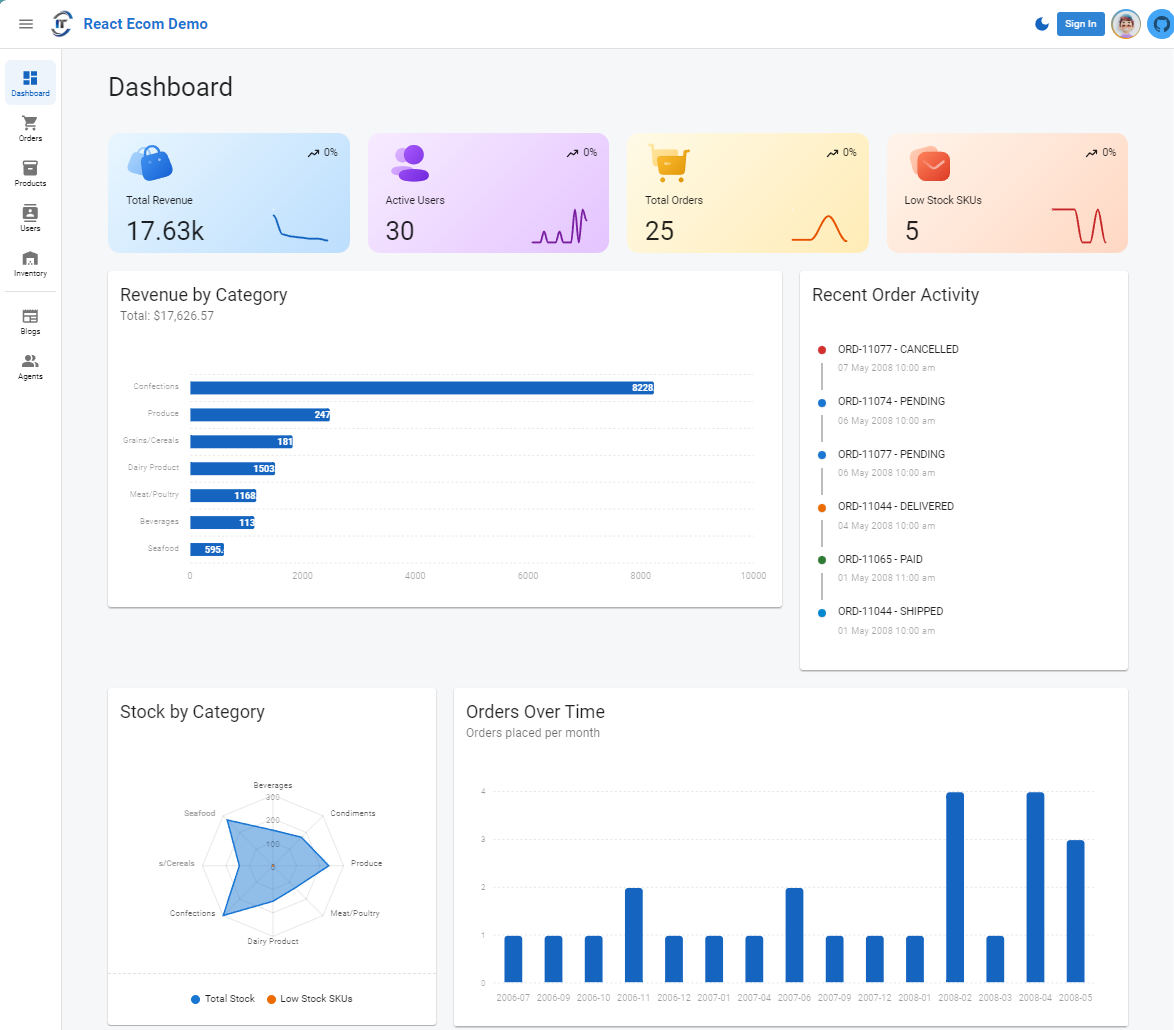Image resolution: width=1174 pixels, height=1030 pixels.
Task: Click the Active Users sparkline chart
Action: [560, 226]
